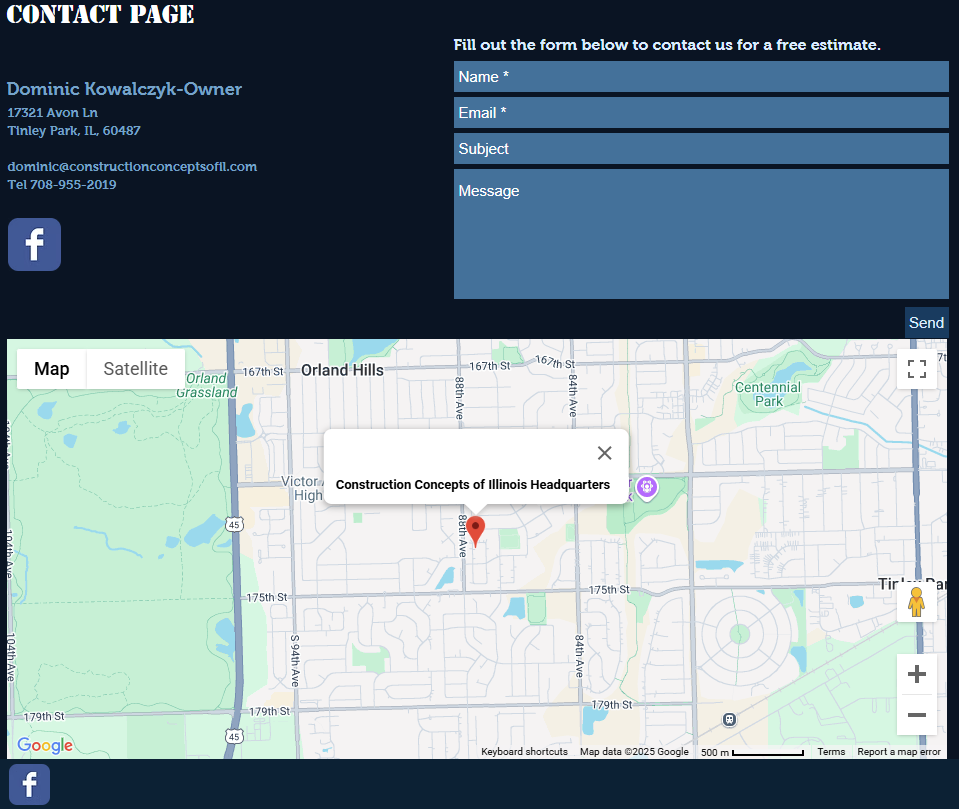Select the Map view tab
The height and width of the screenshot is (809, 959).
pos(52,369)
